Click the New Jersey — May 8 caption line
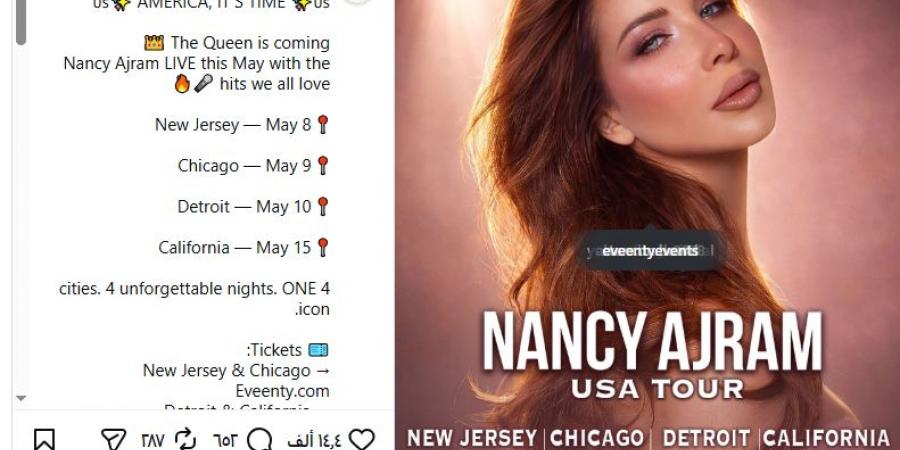 (242, 125)
